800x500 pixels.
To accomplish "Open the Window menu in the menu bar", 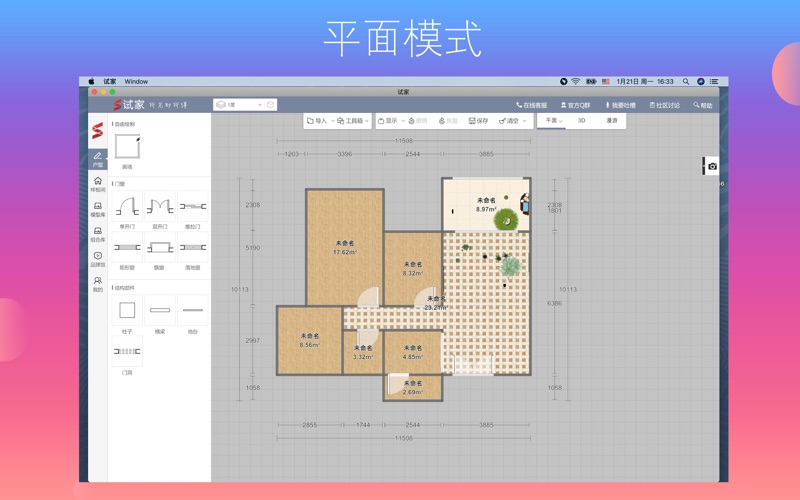I will pos(136,81).
